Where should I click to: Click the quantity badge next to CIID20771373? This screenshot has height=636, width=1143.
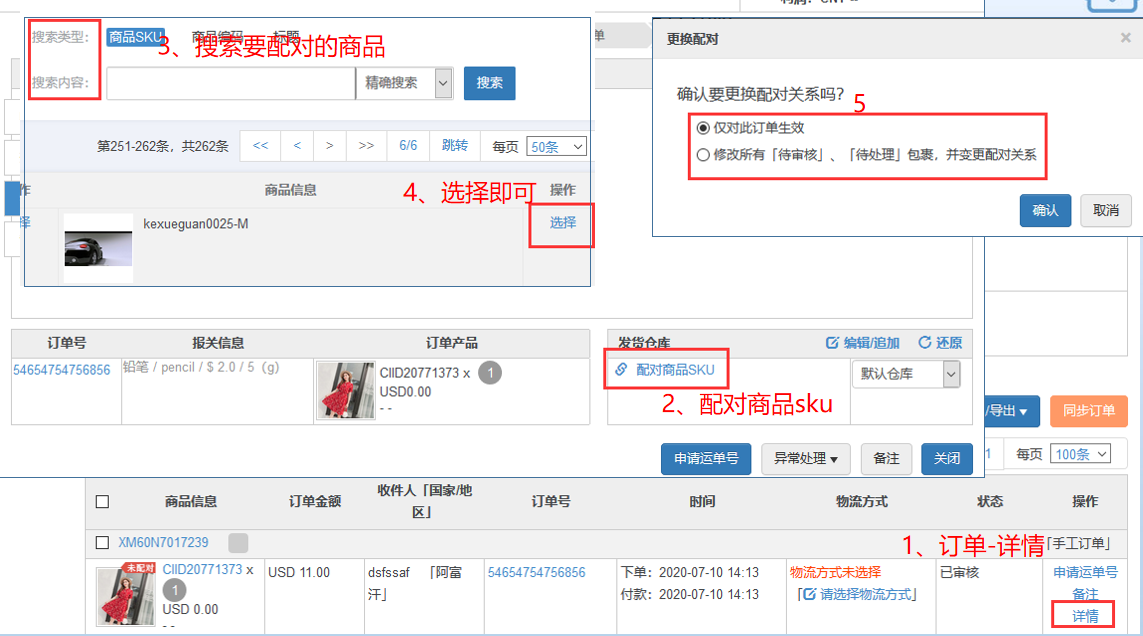(490, 373)
